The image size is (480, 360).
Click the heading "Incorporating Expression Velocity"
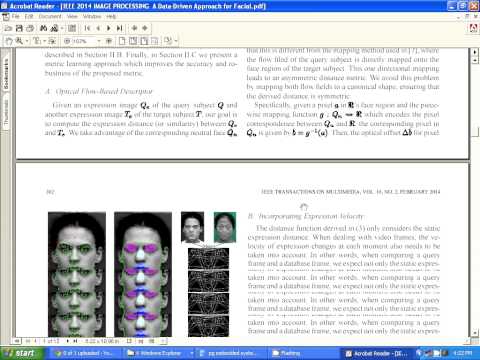311,216
